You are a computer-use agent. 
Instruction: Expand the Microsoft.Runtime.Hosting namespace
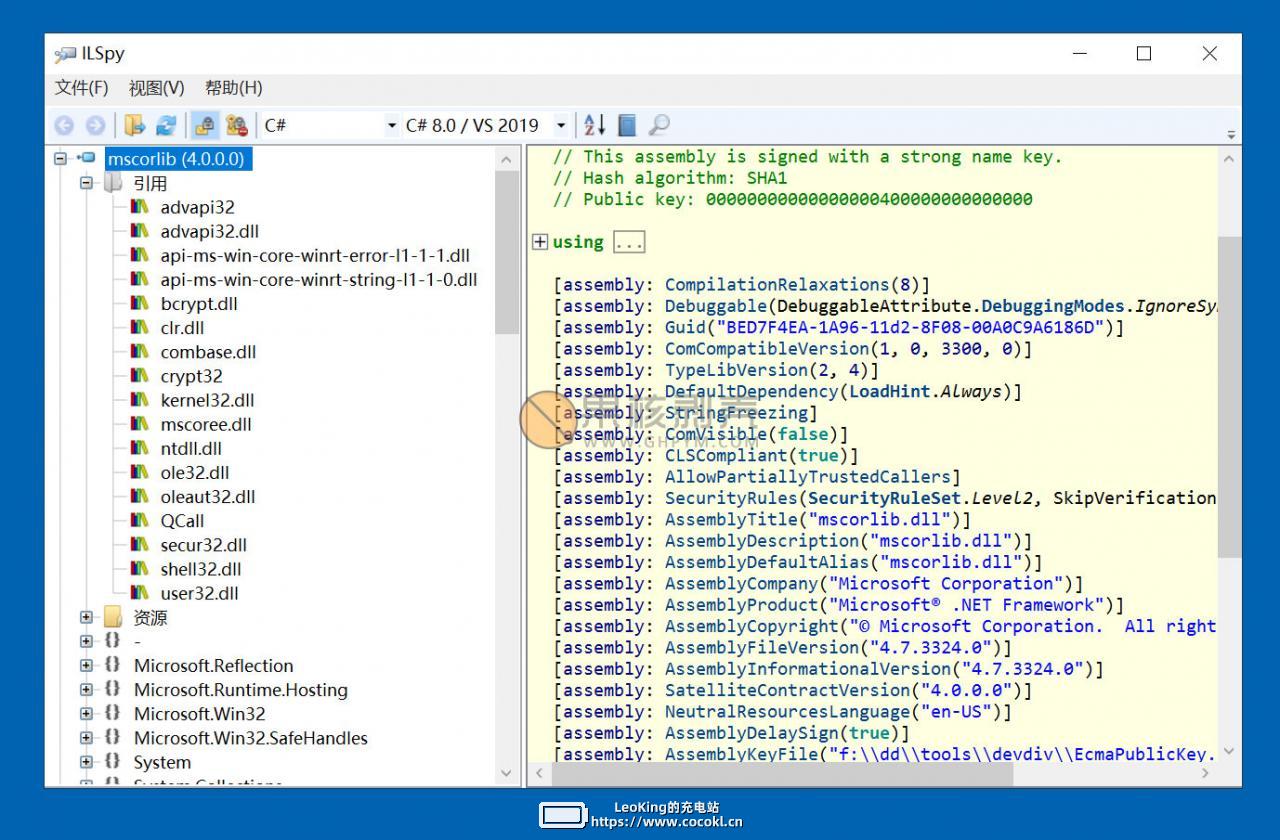(x=86, y=689)
